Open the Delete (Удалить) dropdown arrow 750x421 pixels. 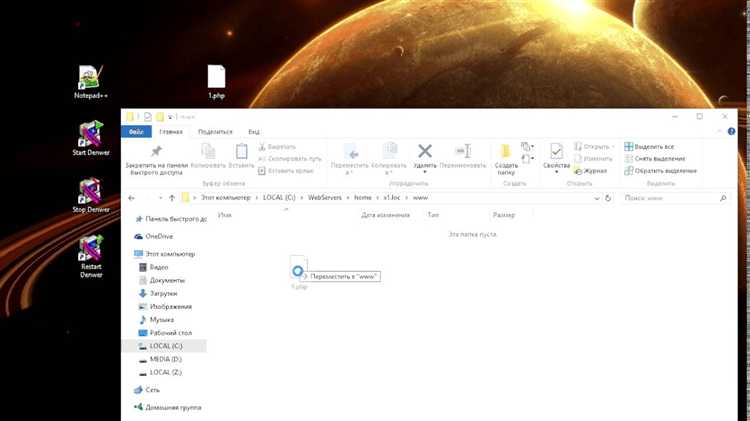425,172
